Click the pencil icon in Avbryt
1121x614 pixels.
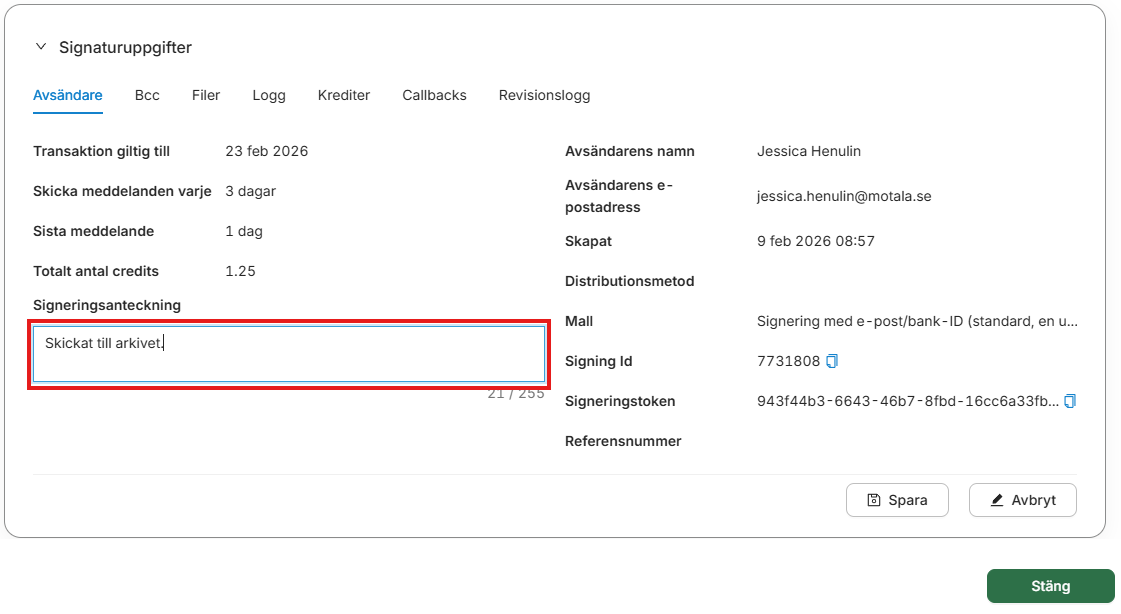pyautogui.click(x=997, y=500)
